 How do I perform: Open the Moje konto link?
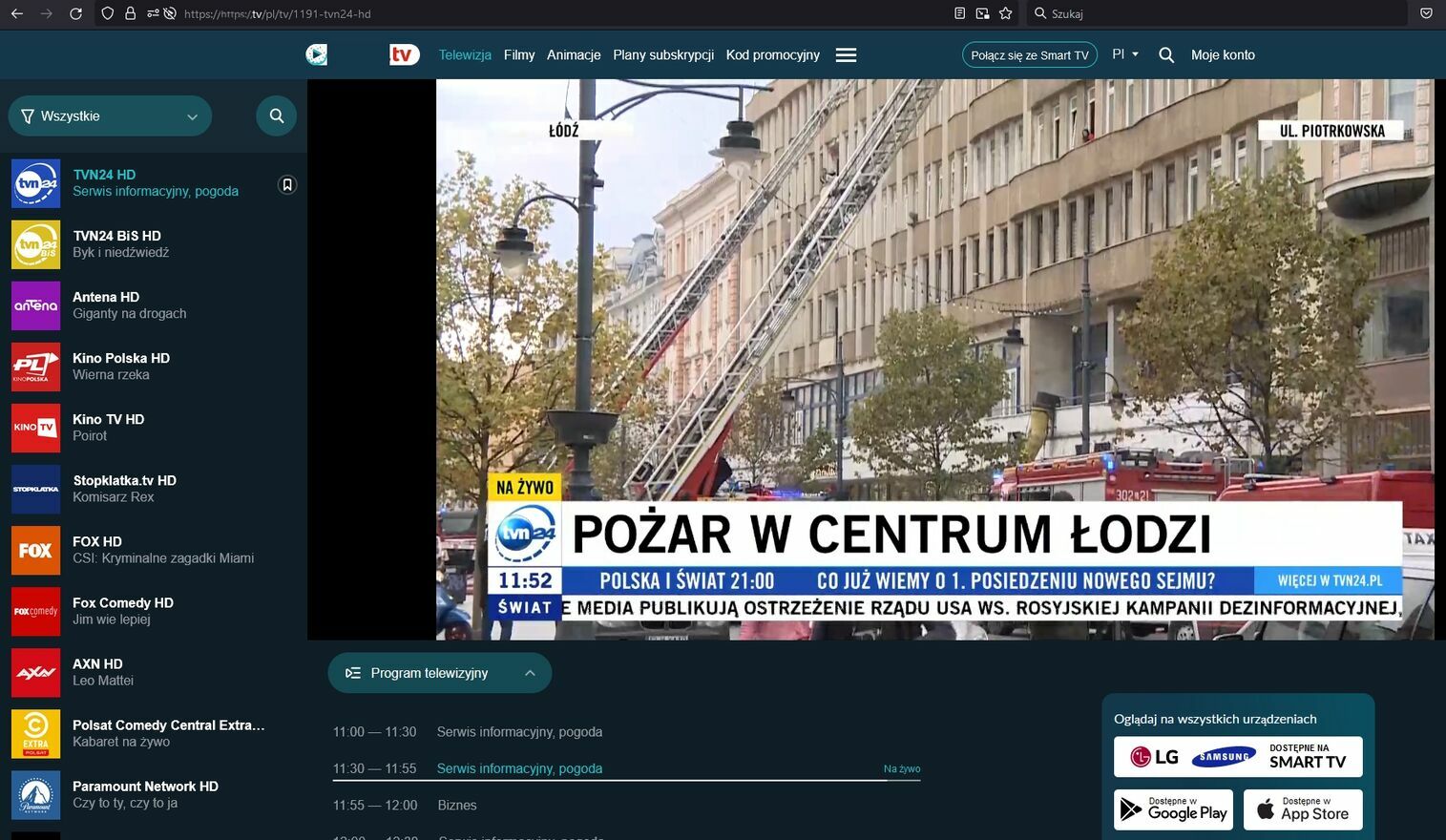click(x=1223, y=55)
